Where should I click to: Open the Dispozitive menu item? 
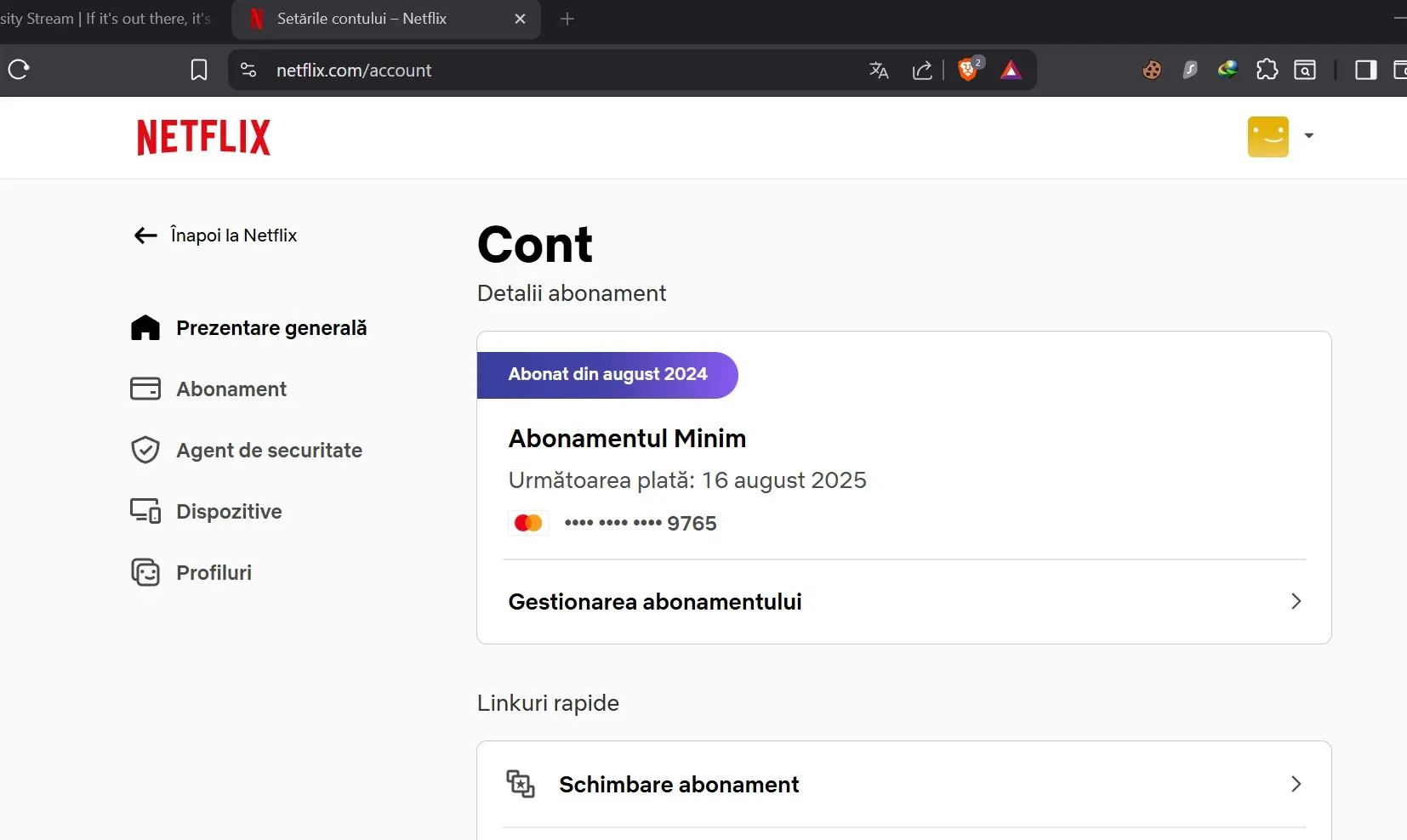(229, 512)
